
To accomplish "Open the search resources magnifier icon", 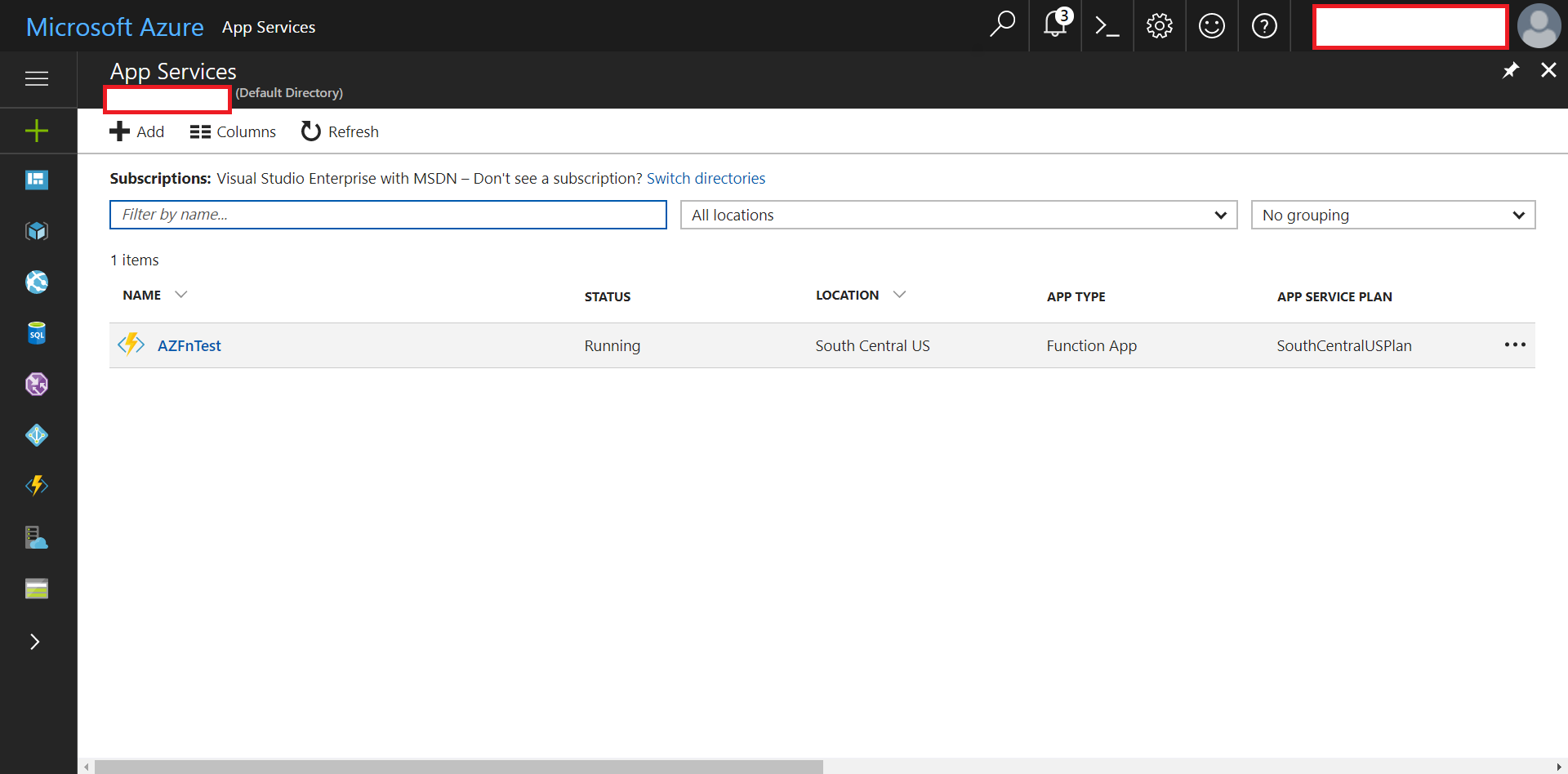I will coord(1002,25).
